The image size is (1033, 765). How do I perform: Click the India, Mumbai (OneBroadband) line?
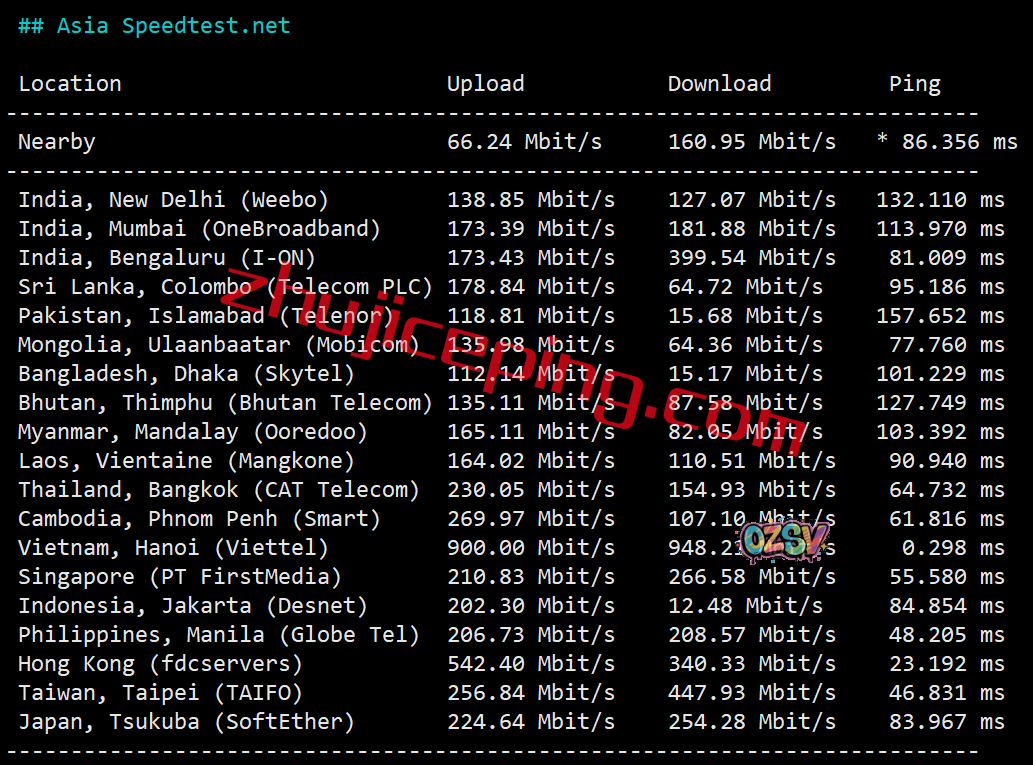point(199,229)
